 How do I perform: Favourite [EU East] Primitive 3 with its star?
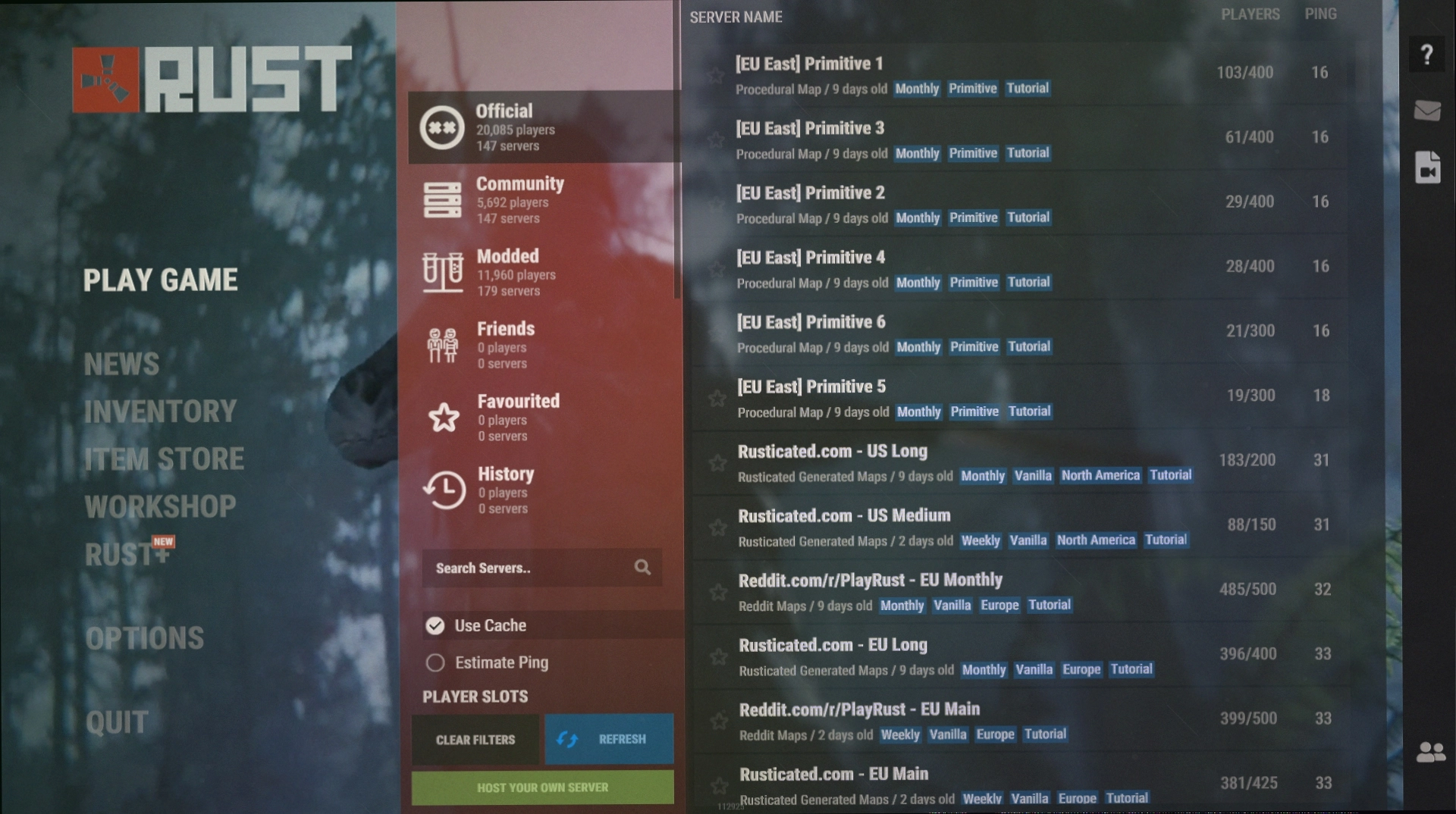715,140
